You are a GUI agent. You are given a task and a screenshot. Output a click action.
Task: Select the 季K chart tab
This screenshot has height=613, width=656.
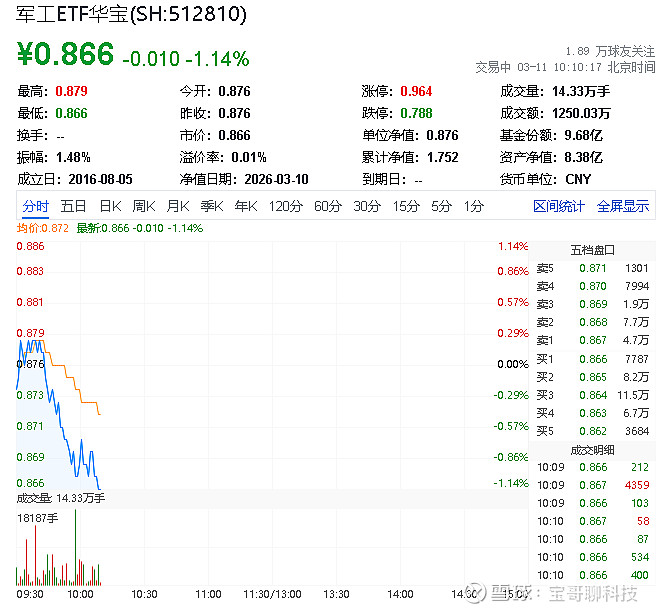click(x=212, y=206)
